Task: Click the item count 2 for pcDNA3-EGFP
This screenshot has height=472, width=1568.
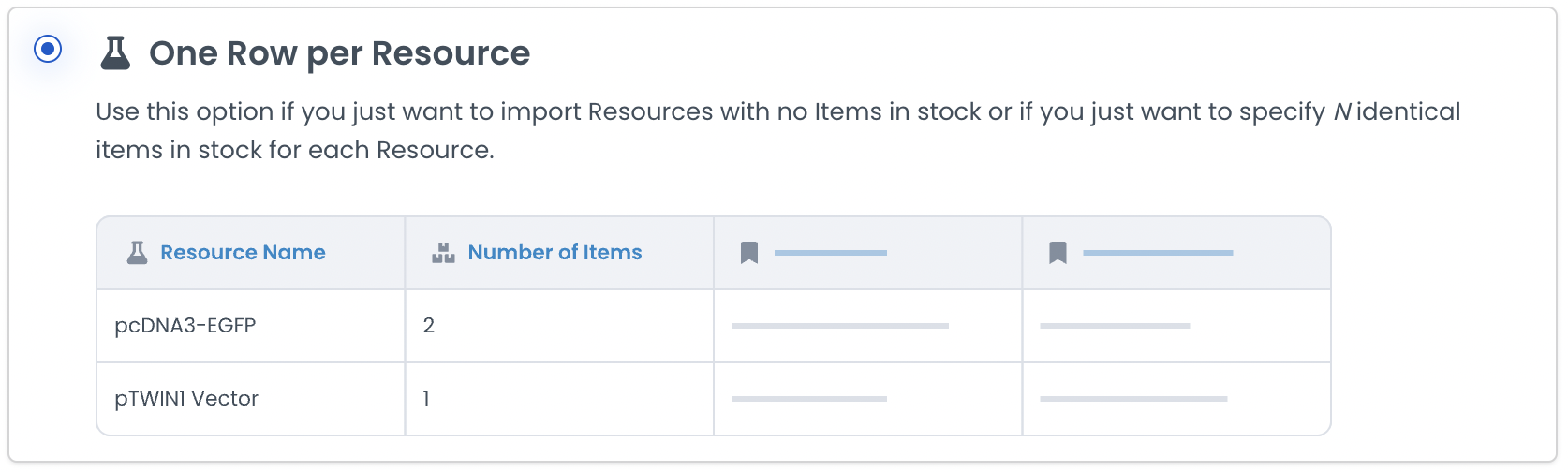Action: pos(429,326)
